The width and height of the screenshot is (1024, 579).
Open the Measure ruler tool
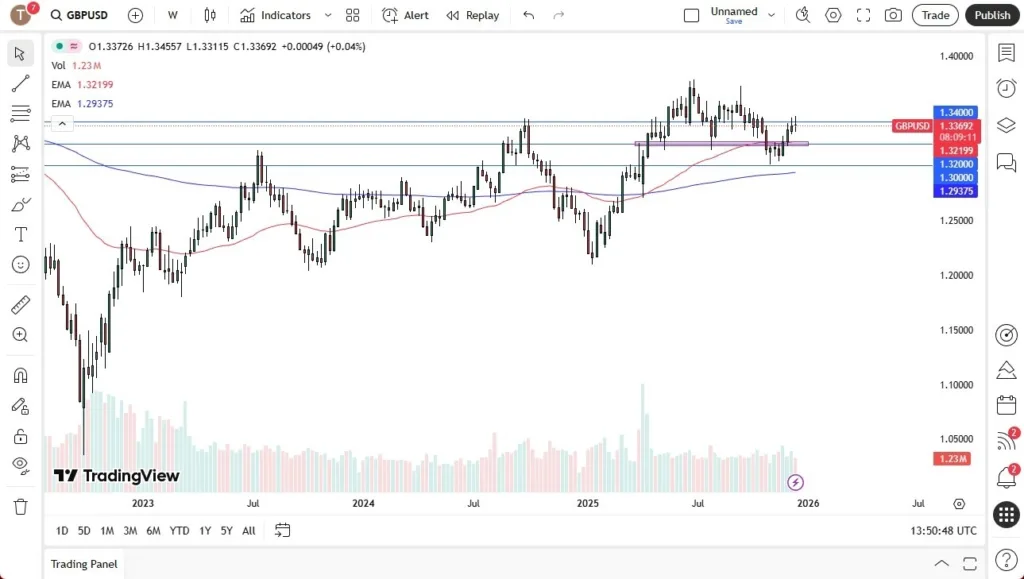pyautogui.click(x=20, y=304)
